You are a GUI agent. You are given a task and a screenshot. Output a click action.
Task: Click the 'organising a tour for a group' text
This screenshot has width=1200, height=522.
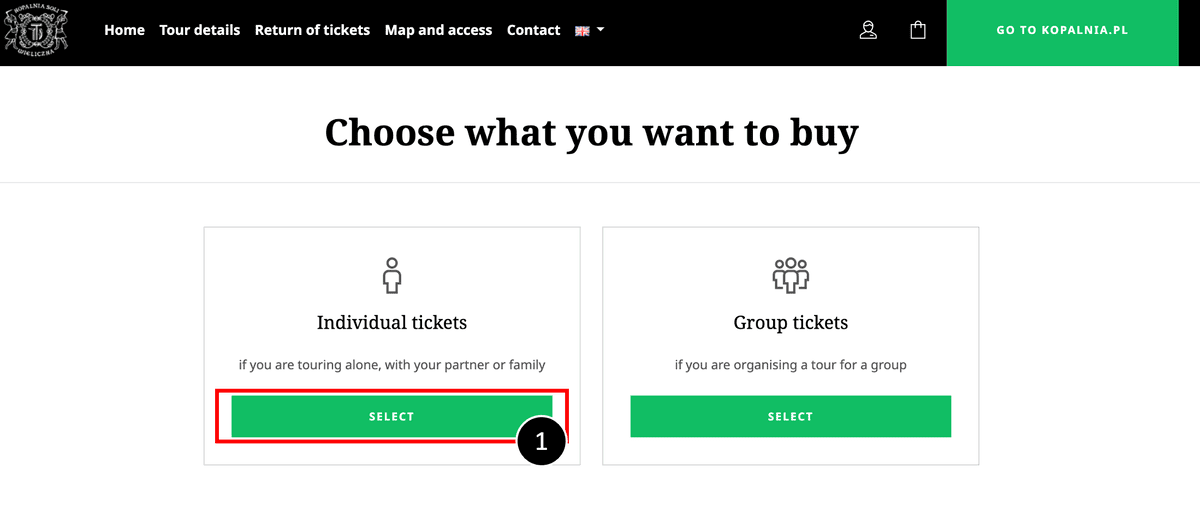click(812, 365)
